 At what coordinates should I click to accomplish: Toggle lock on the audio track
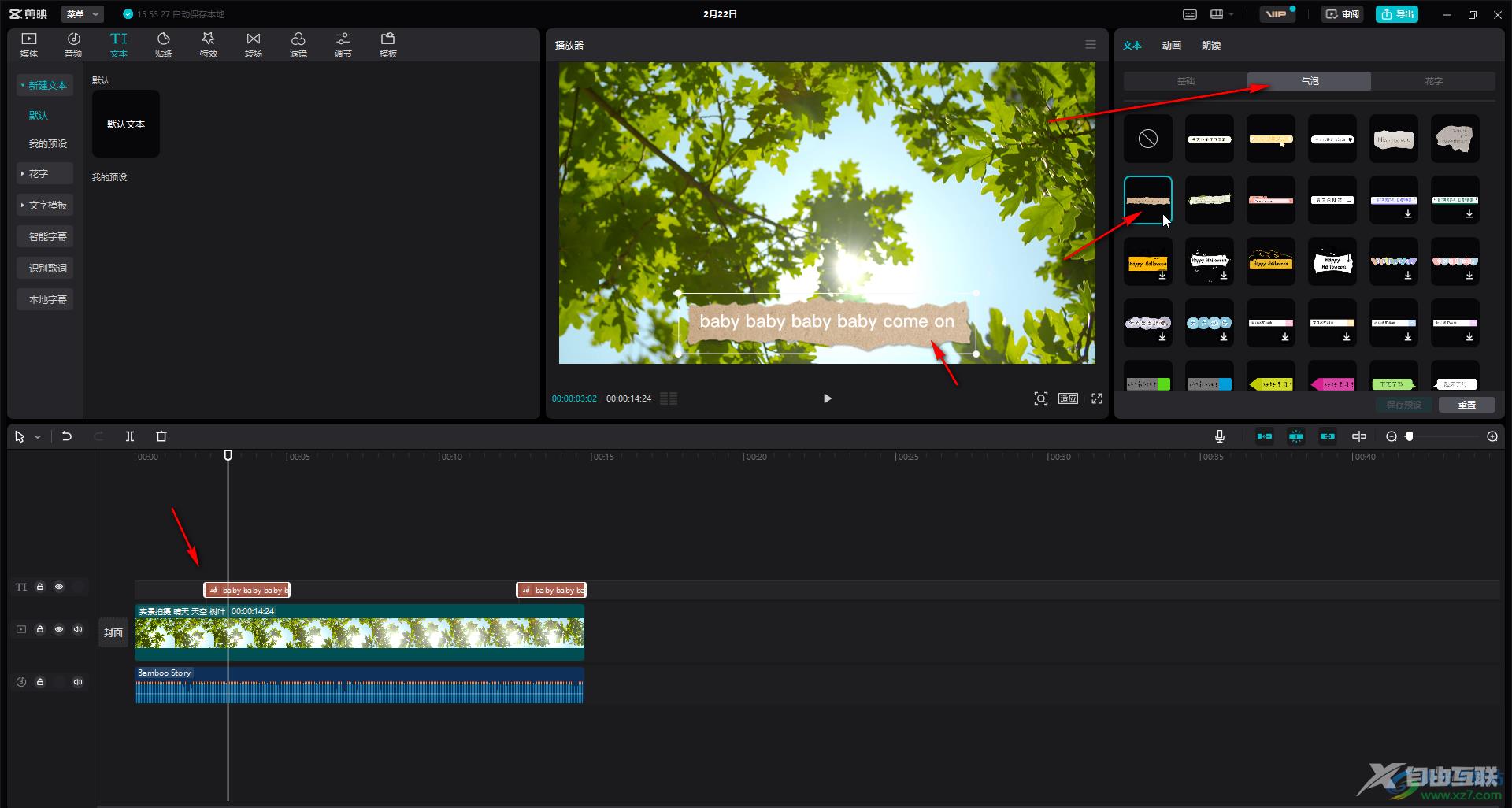click(x=40, y=682)
